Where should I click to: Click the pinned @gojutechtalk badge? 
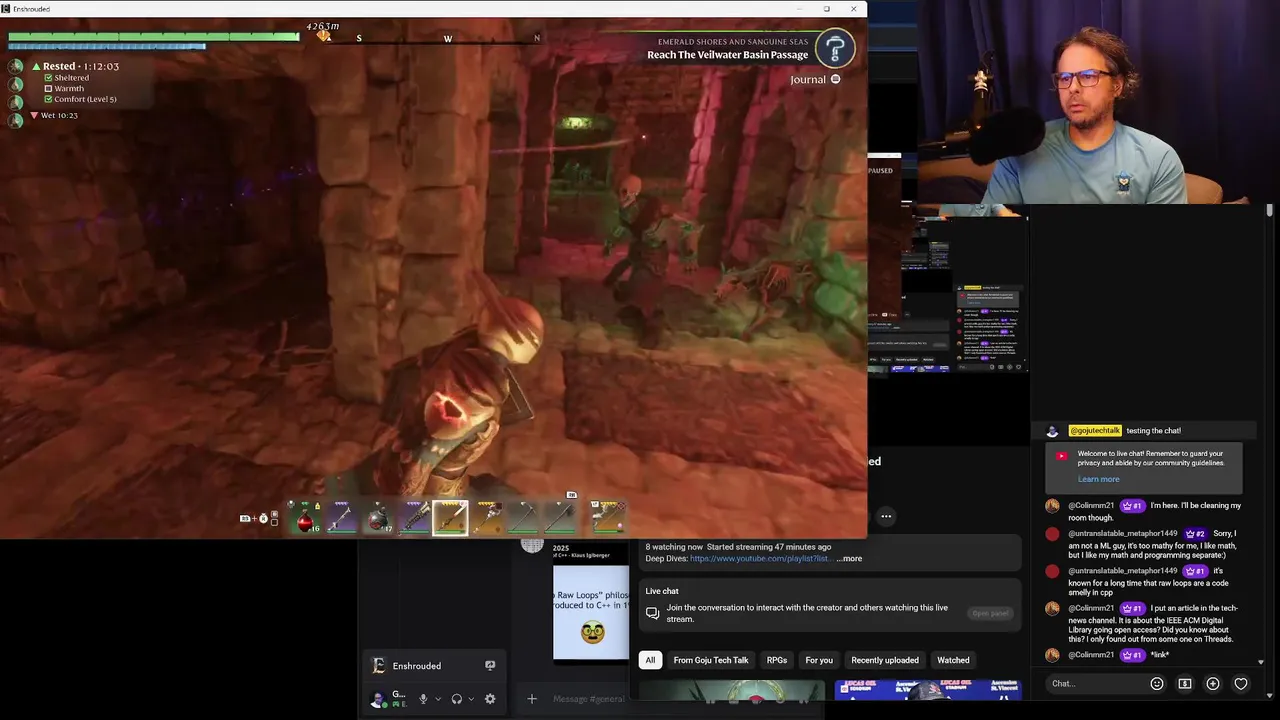point(1094,431)
